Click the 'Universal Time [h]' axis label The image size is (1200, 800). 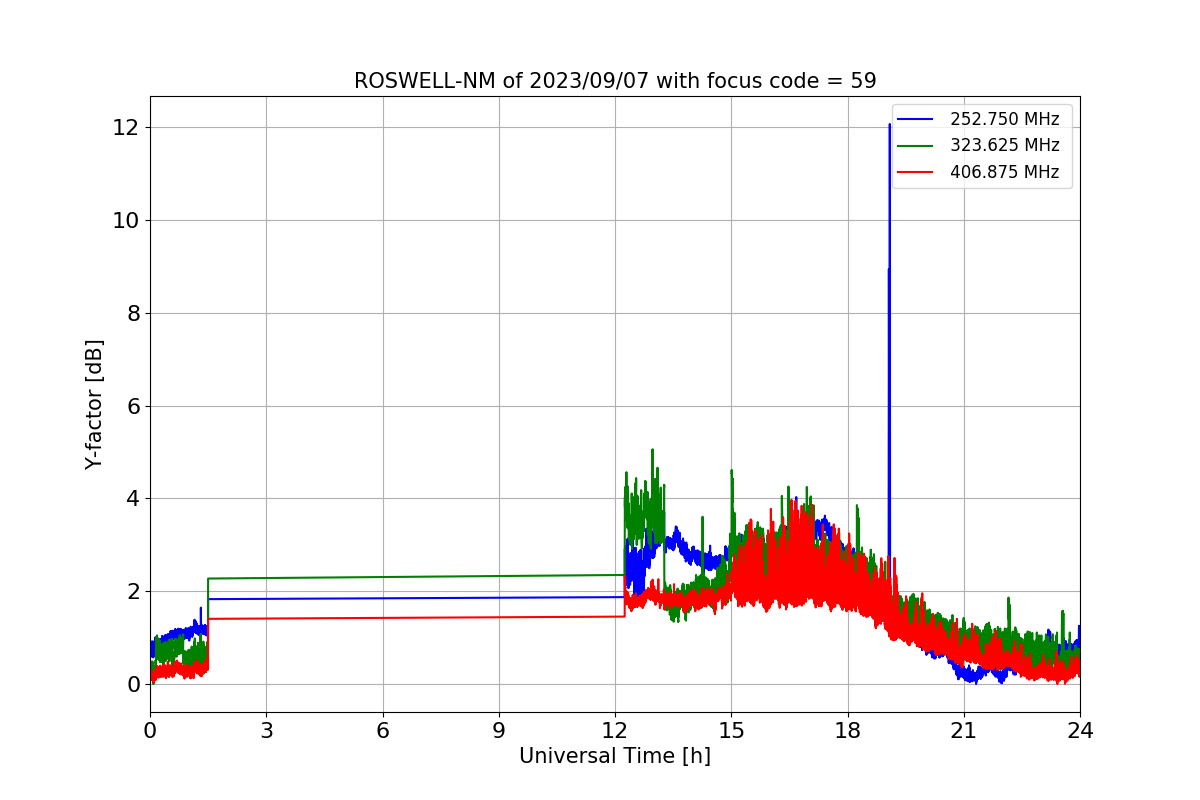click(615, 757)
